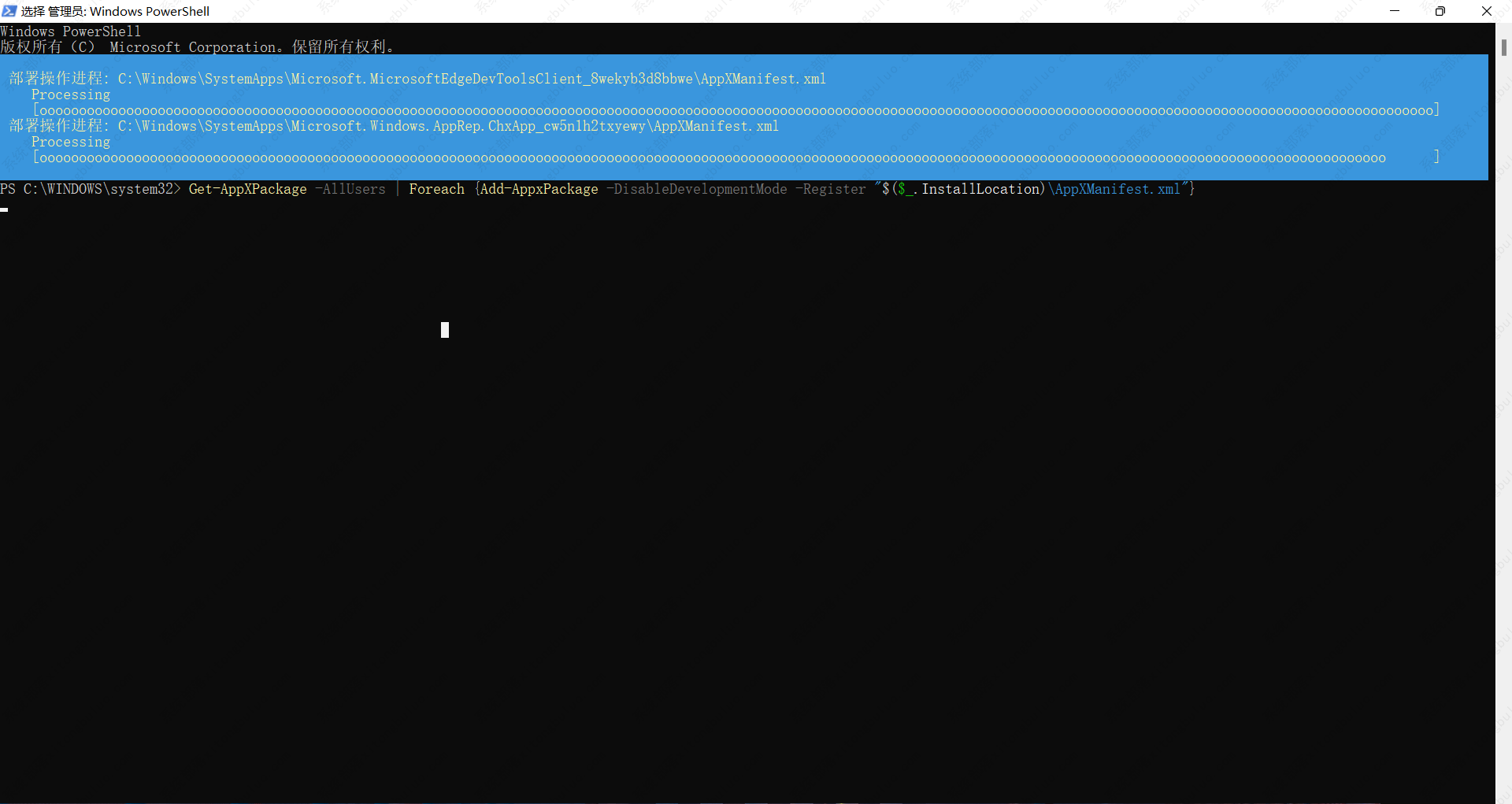Minimize the PowerShell window

(x=1395, y=11)
